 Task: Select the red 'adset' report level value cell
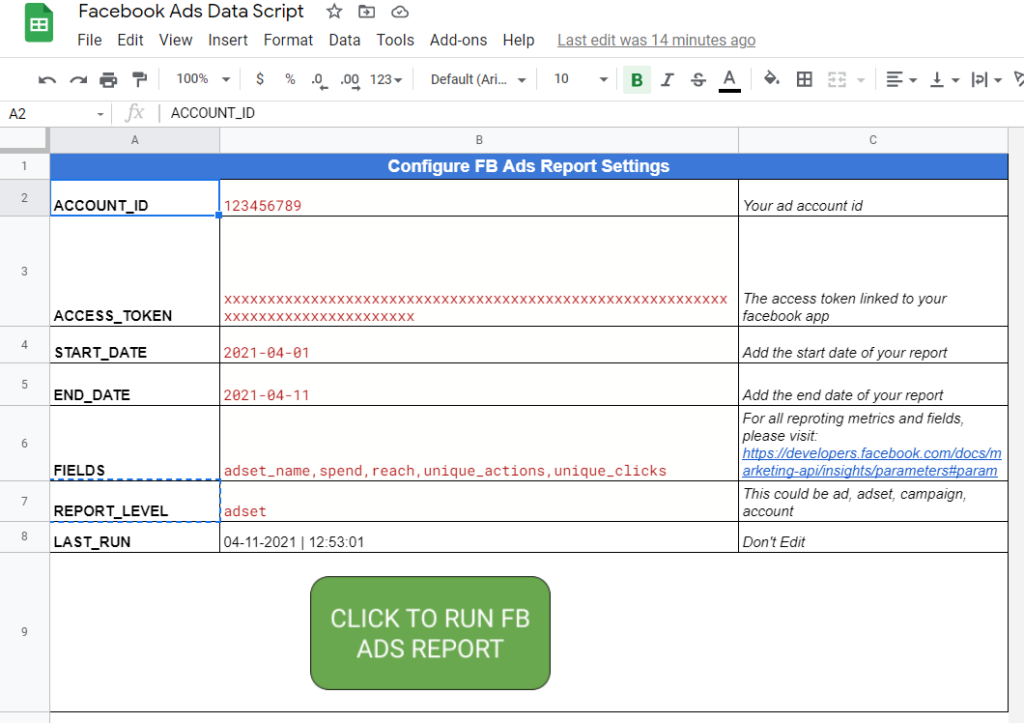click(x=479, y=502)
